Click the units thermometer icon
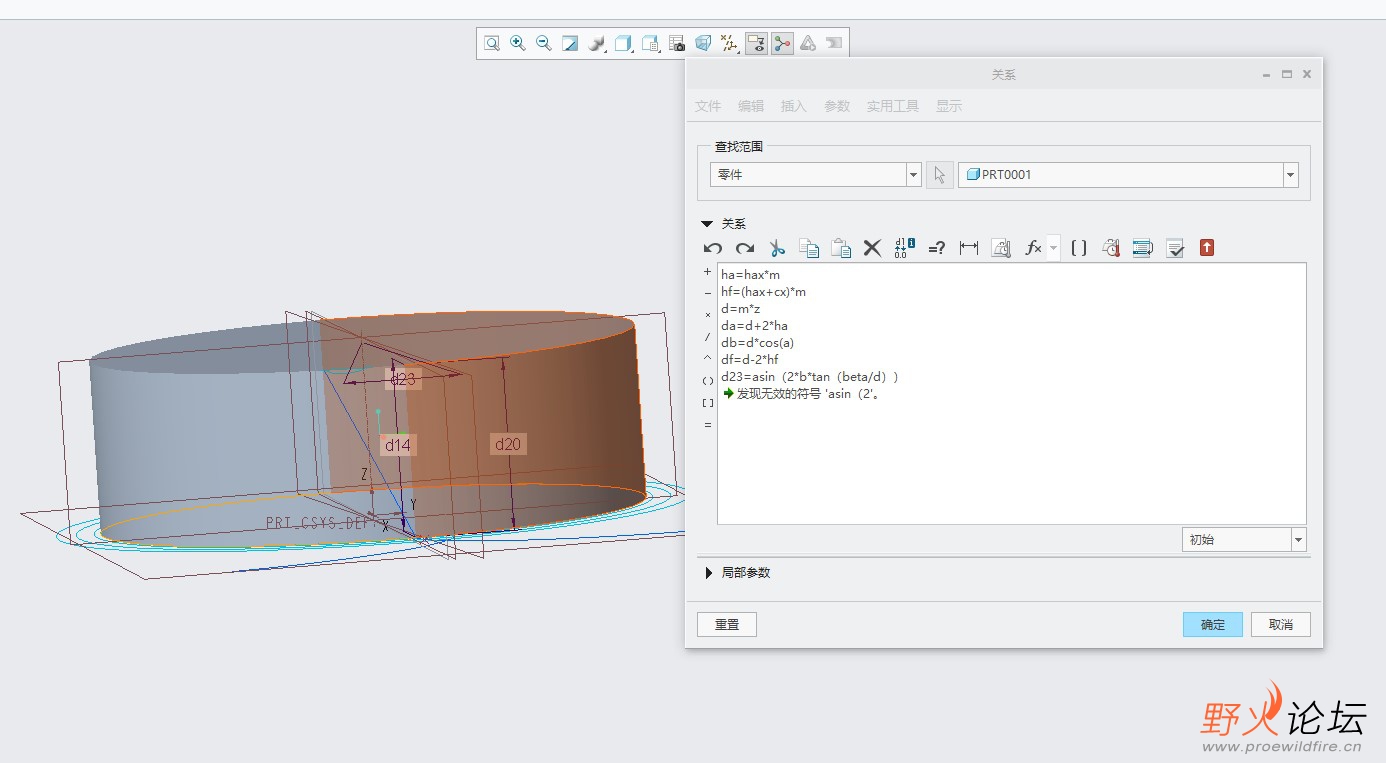1386x763 pixels. [1111, 248]
